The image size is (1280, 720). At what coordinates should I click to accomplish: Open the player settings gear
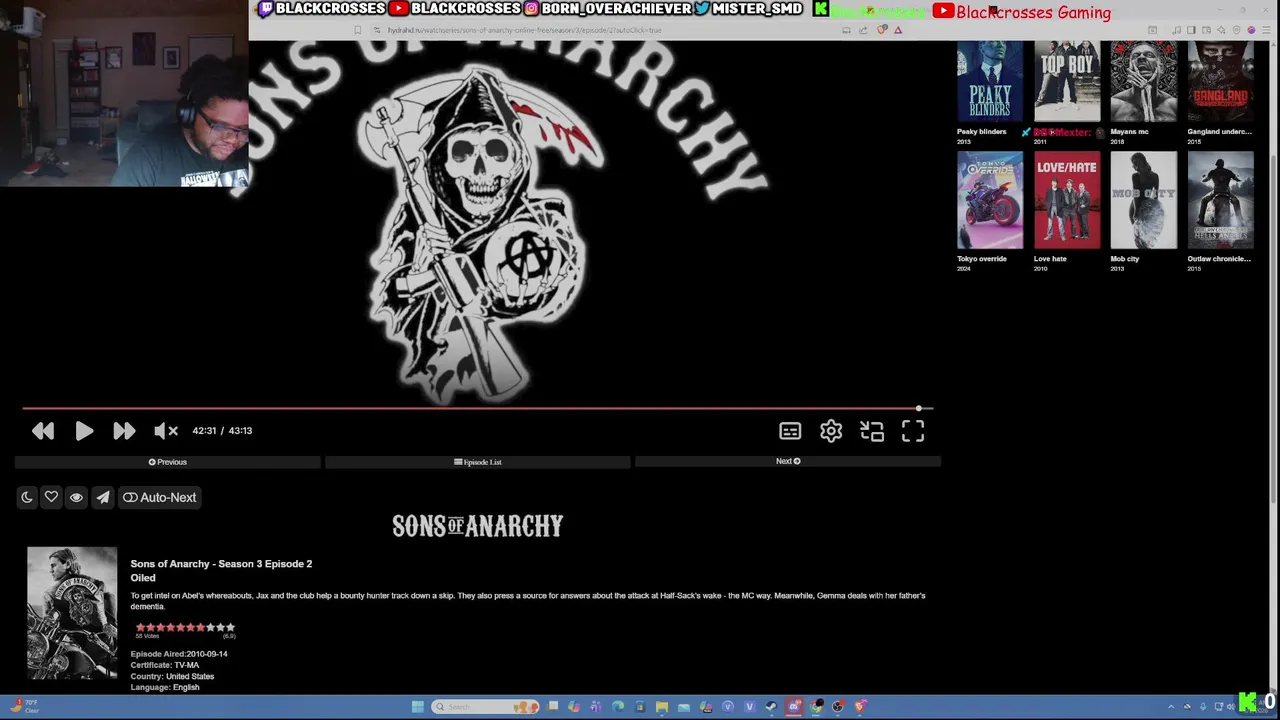831,431
